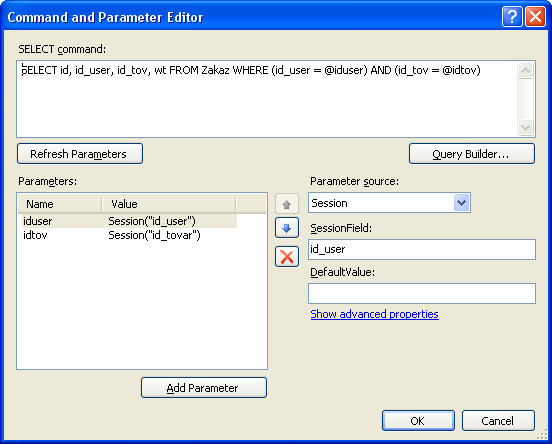Click Add Parameter button

coord(204,388)
